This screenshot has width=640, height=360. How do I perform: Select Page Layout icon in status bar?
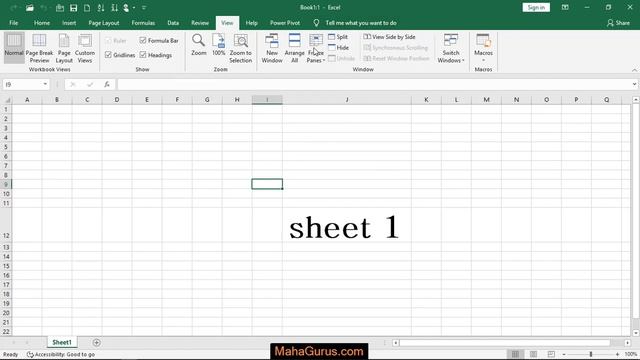tap(533, 354)
